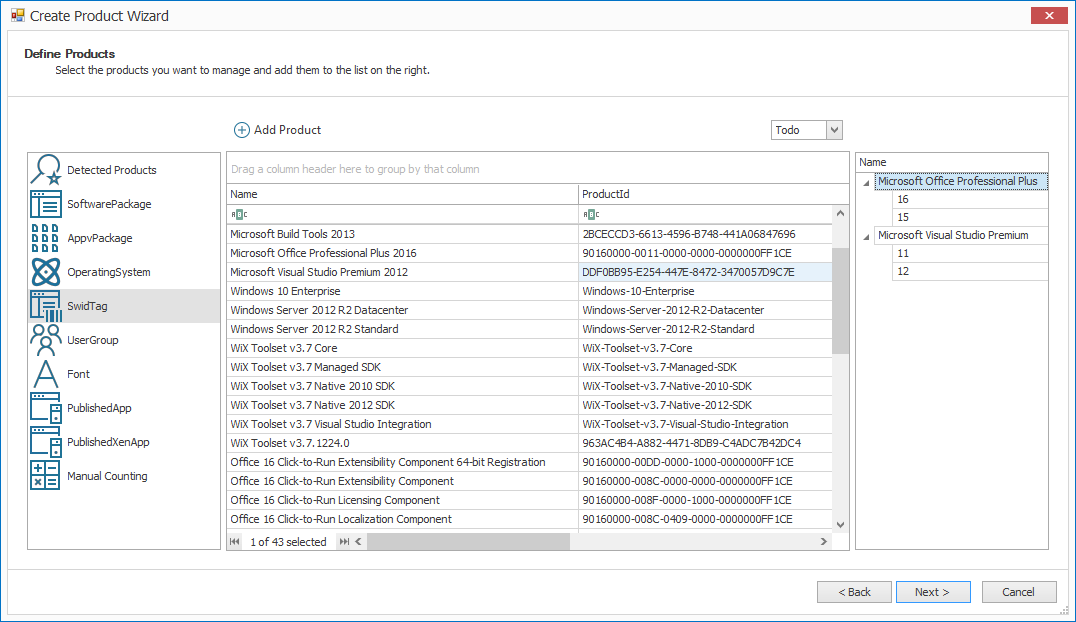Open the Detected Products category label
Screen dimensions: 1076x622
click(112, 170)
